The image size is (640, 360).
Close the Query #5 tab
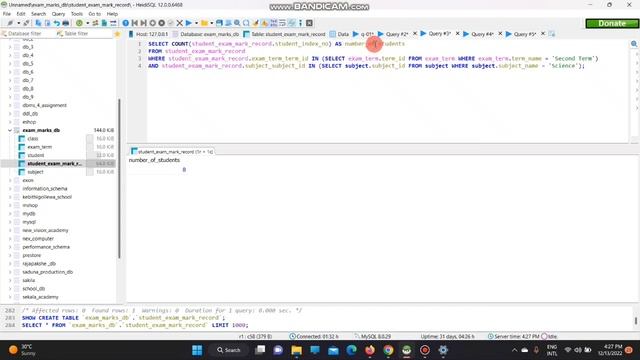pos(543,33)
